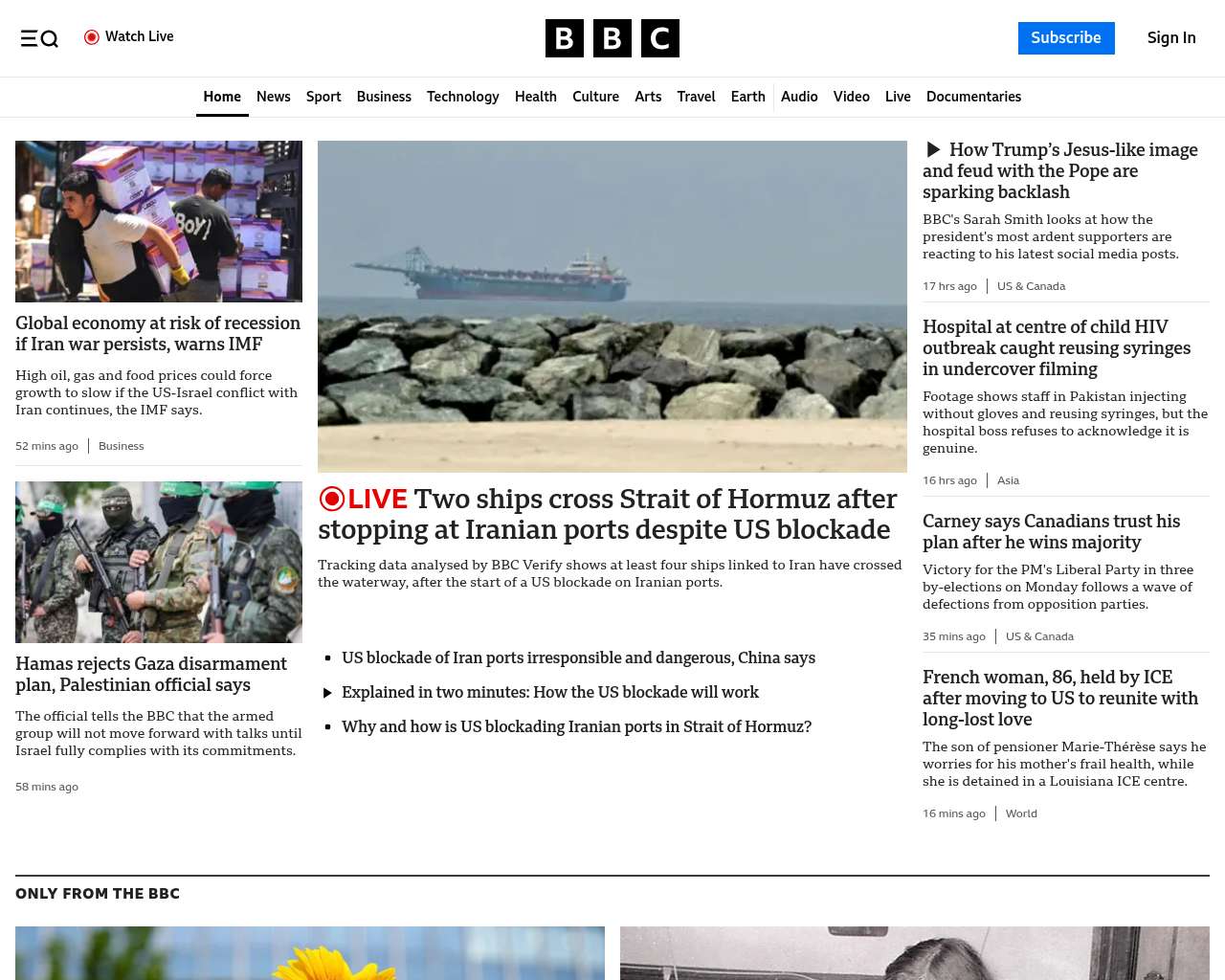
Task: Read 'Global economy at risk of recession' headline
Action: [x=158, y=333]
